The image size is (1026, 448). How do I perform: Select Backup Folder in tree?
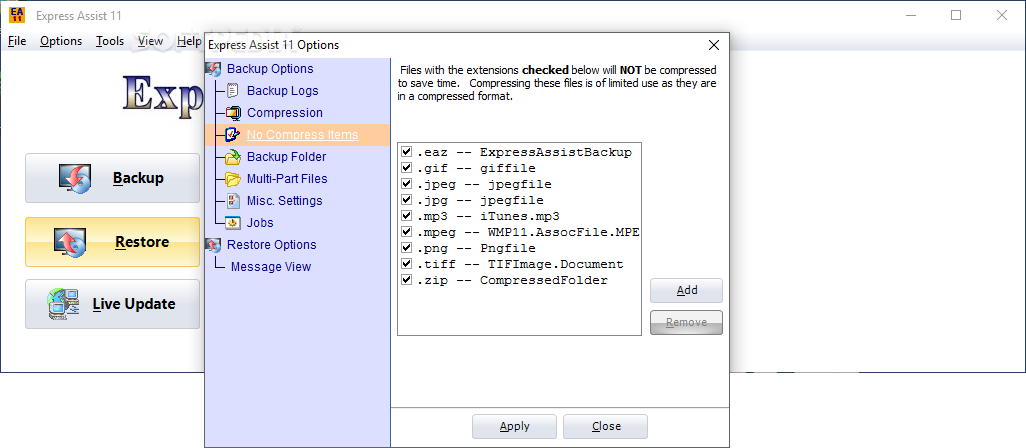click(287, 157)
